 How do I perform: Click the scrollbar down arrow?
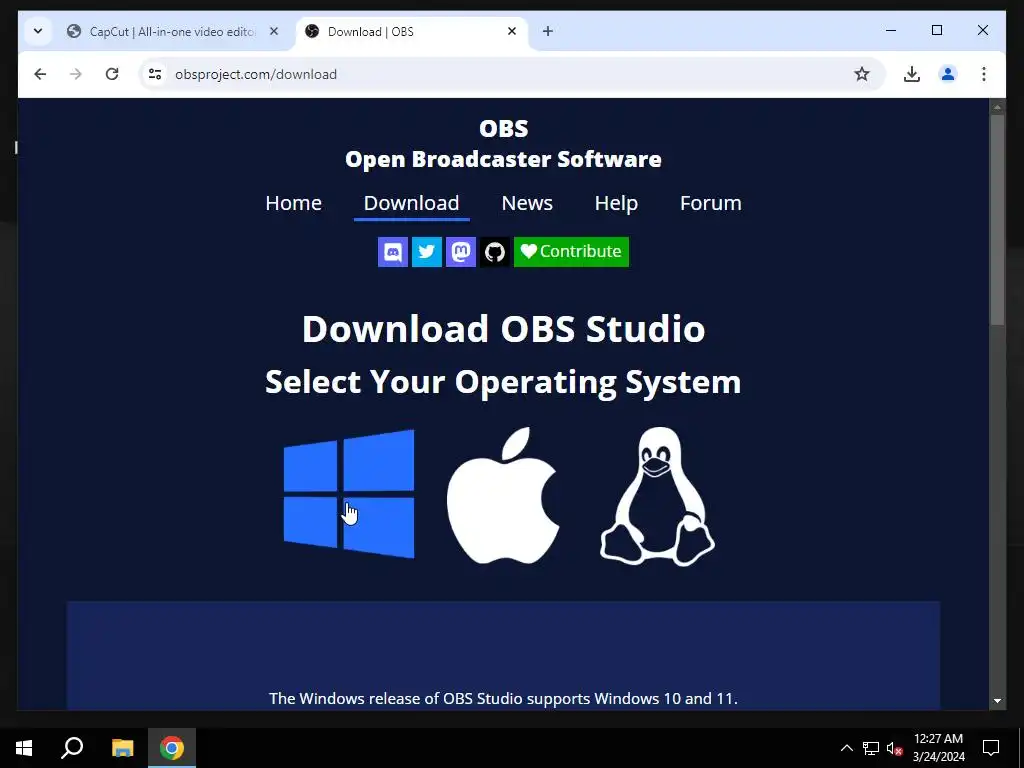click(997, 701)
